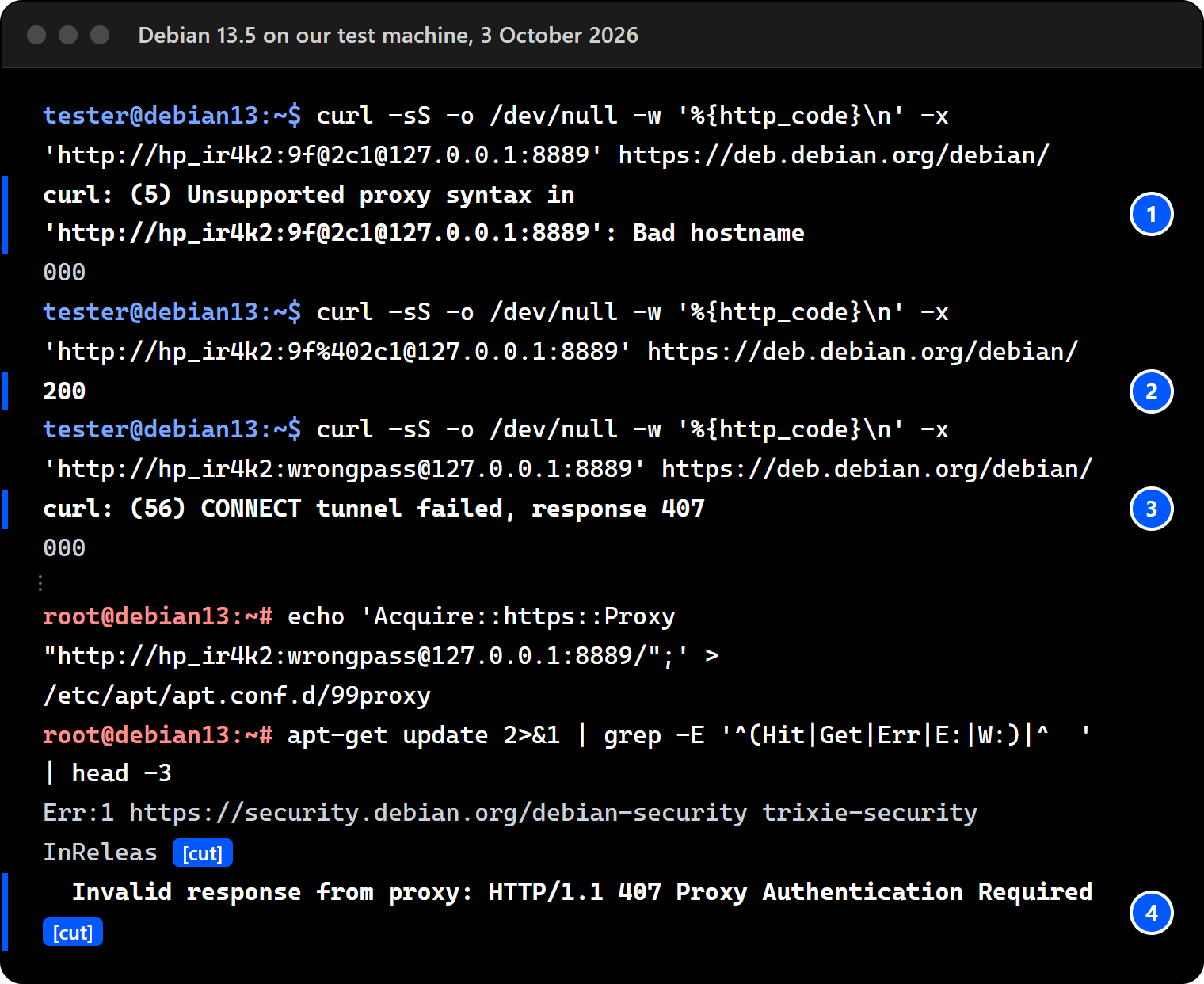Click the third maximize window dot
1204x984 pixels.
[100, 35]
